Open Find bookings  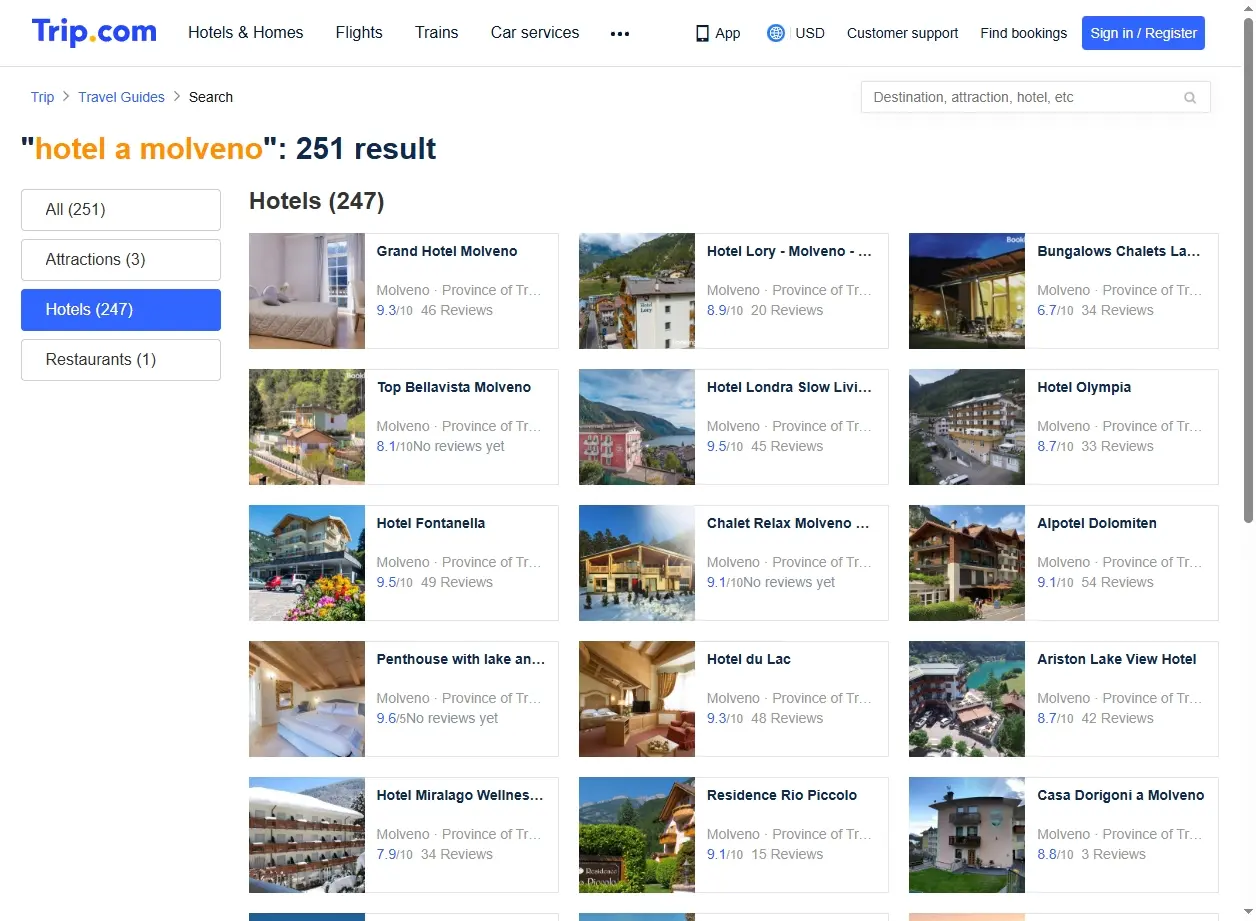click(x=1023, y=33)
